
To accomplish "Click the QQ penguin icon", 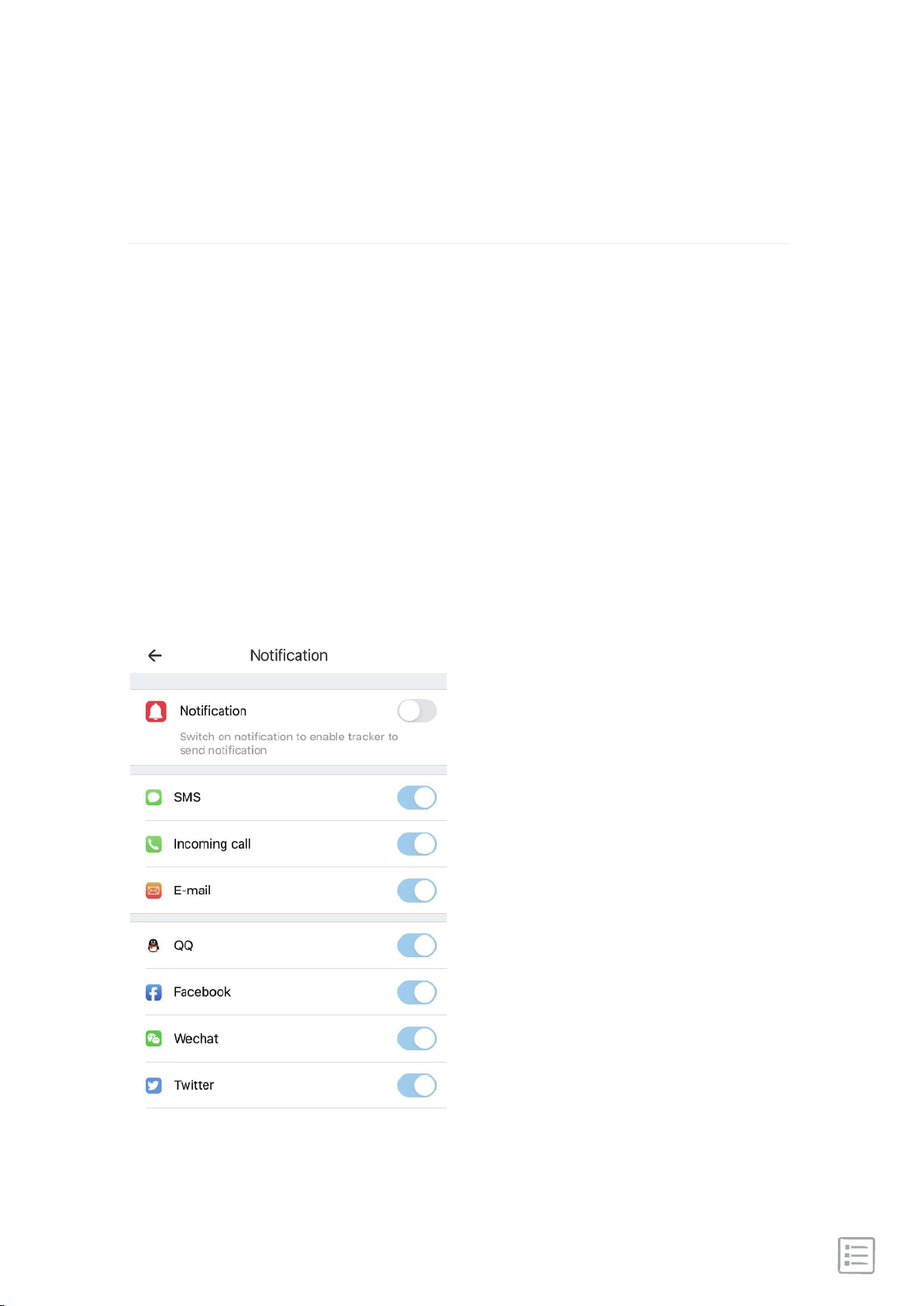I will click(153, 946).
